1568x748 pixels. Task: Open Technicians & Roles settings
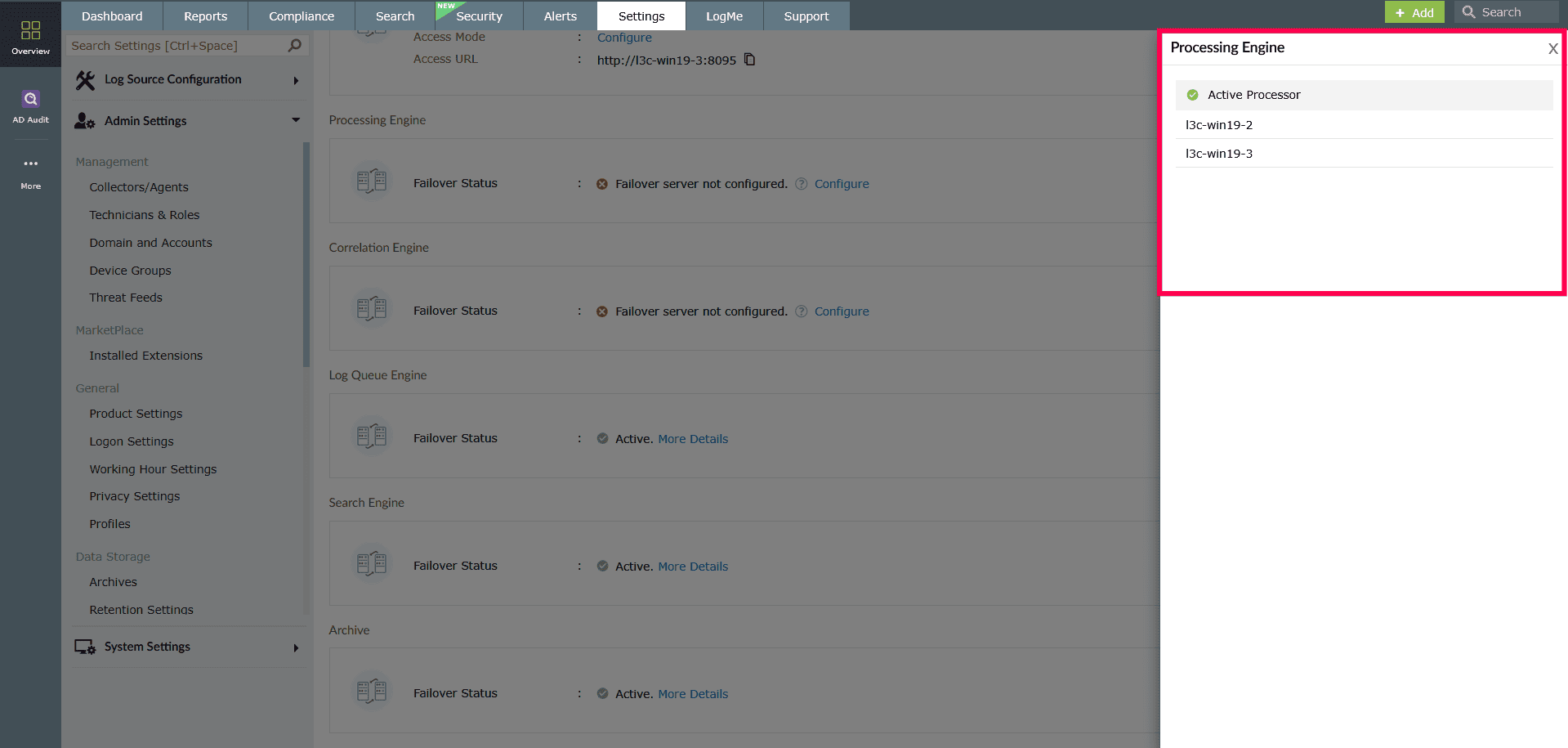click(145, 215)
